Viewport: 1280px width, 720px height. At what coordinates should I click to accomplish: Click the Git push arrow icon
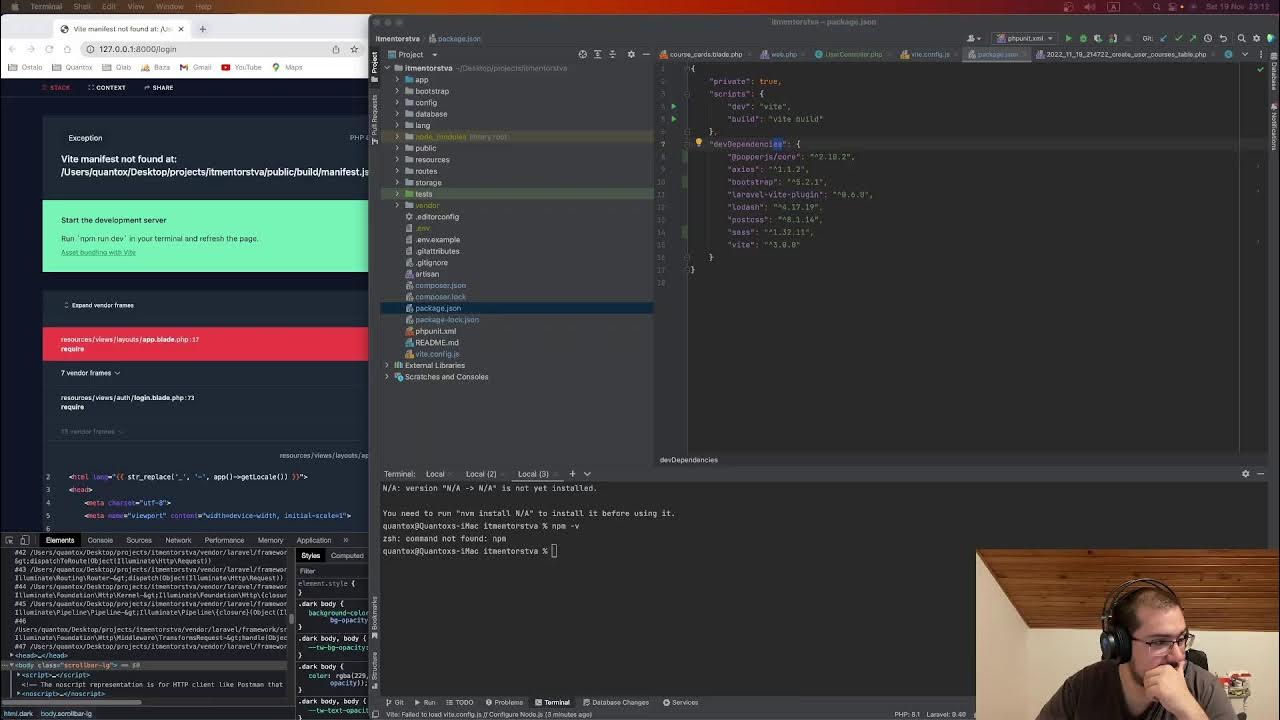point(1193,38)
